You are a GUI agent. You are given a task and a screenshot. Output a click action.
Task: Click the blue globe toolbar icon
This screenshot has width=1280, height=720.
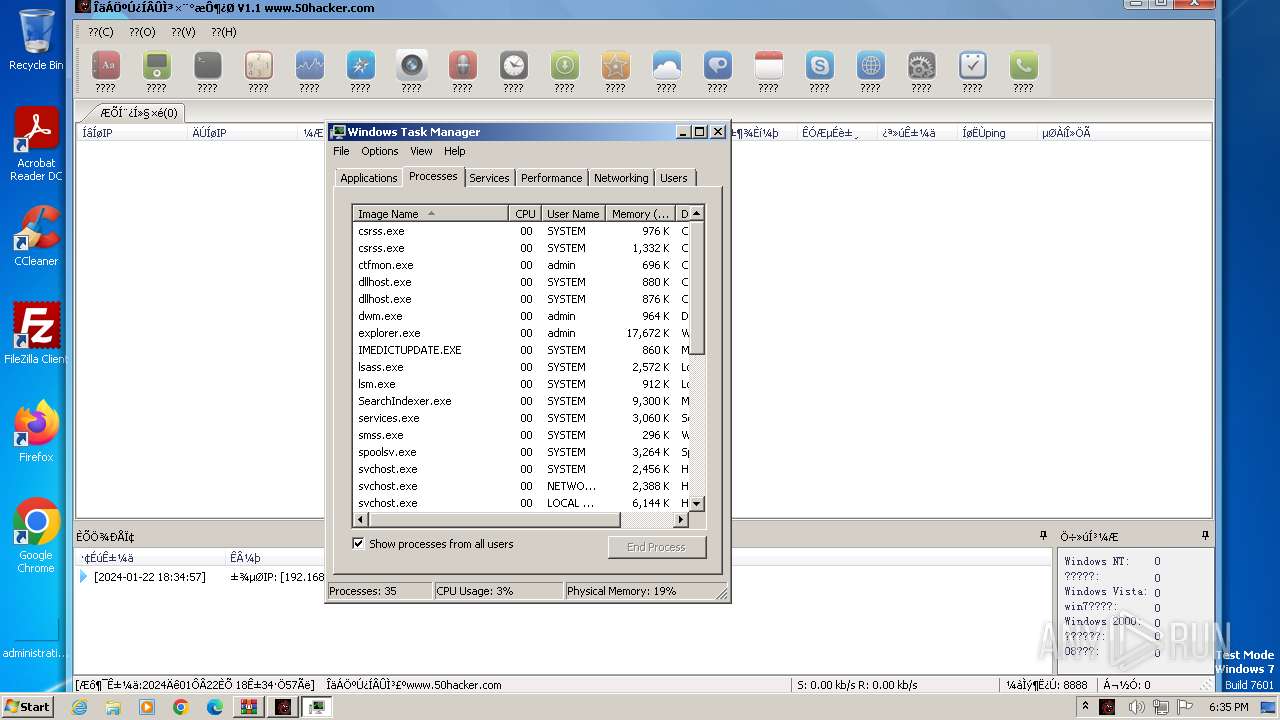[871, 66]
